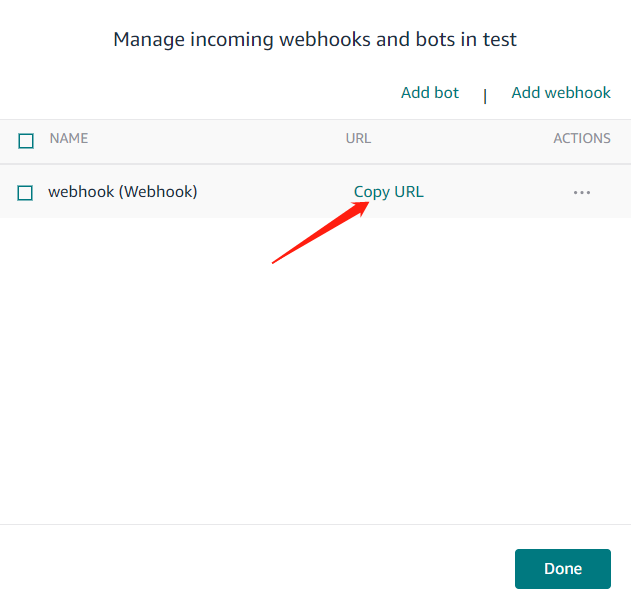
Task: Click the horizontal divider line above the Done button
Action: (315, 524)
